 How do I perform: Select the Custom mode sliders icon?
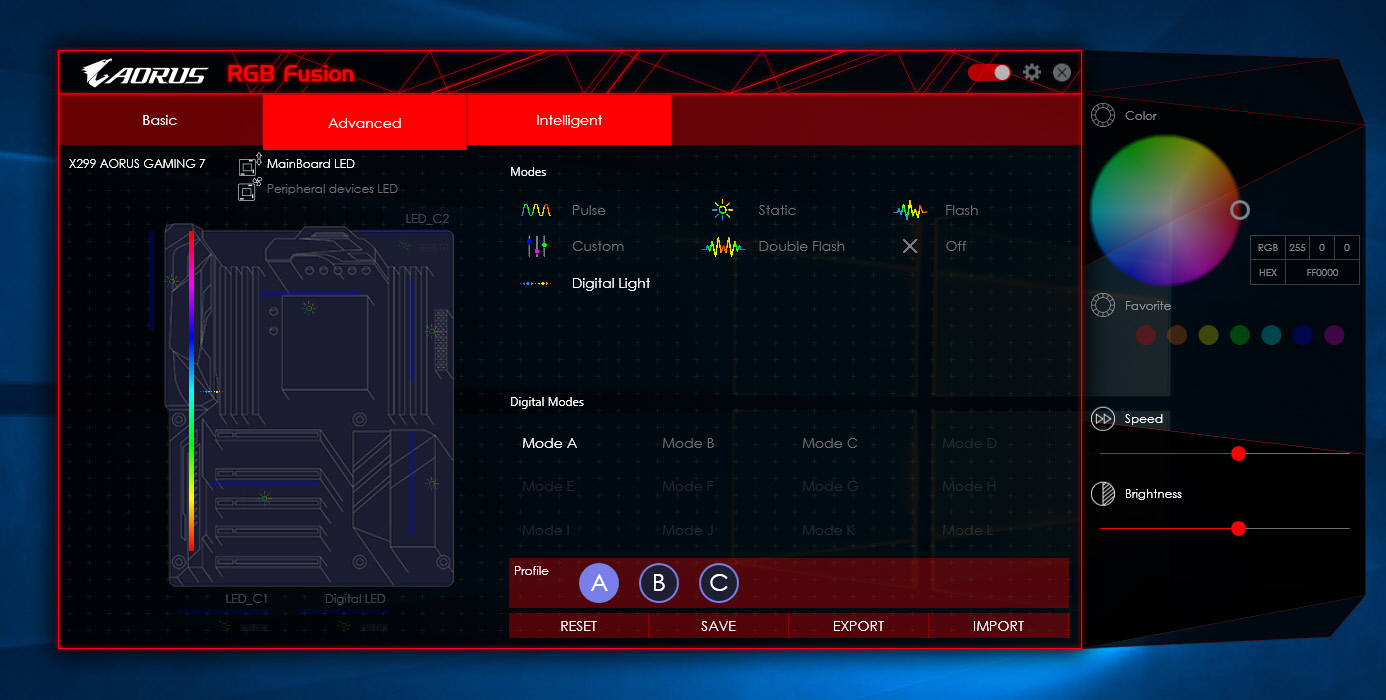536,246
